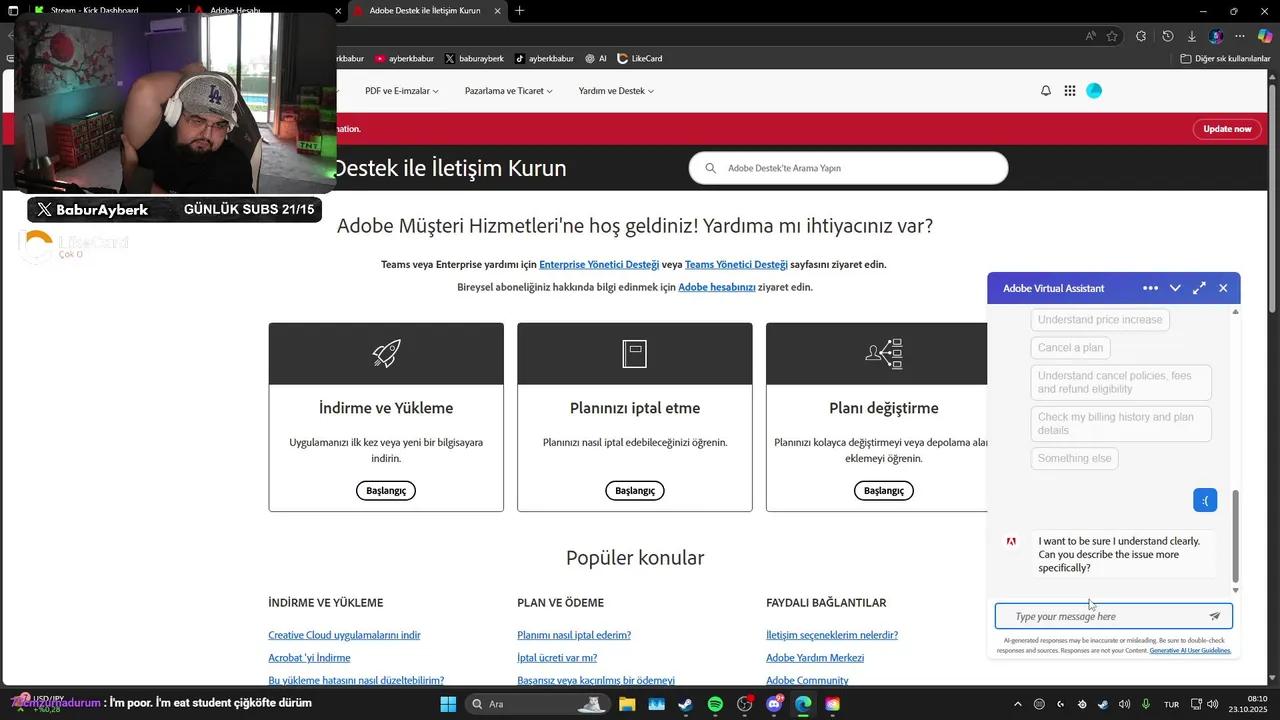Viewport: 1280px width, 720px height.
Task: Open Edge settings and more menu
Action: click(x=1240, y=36)
